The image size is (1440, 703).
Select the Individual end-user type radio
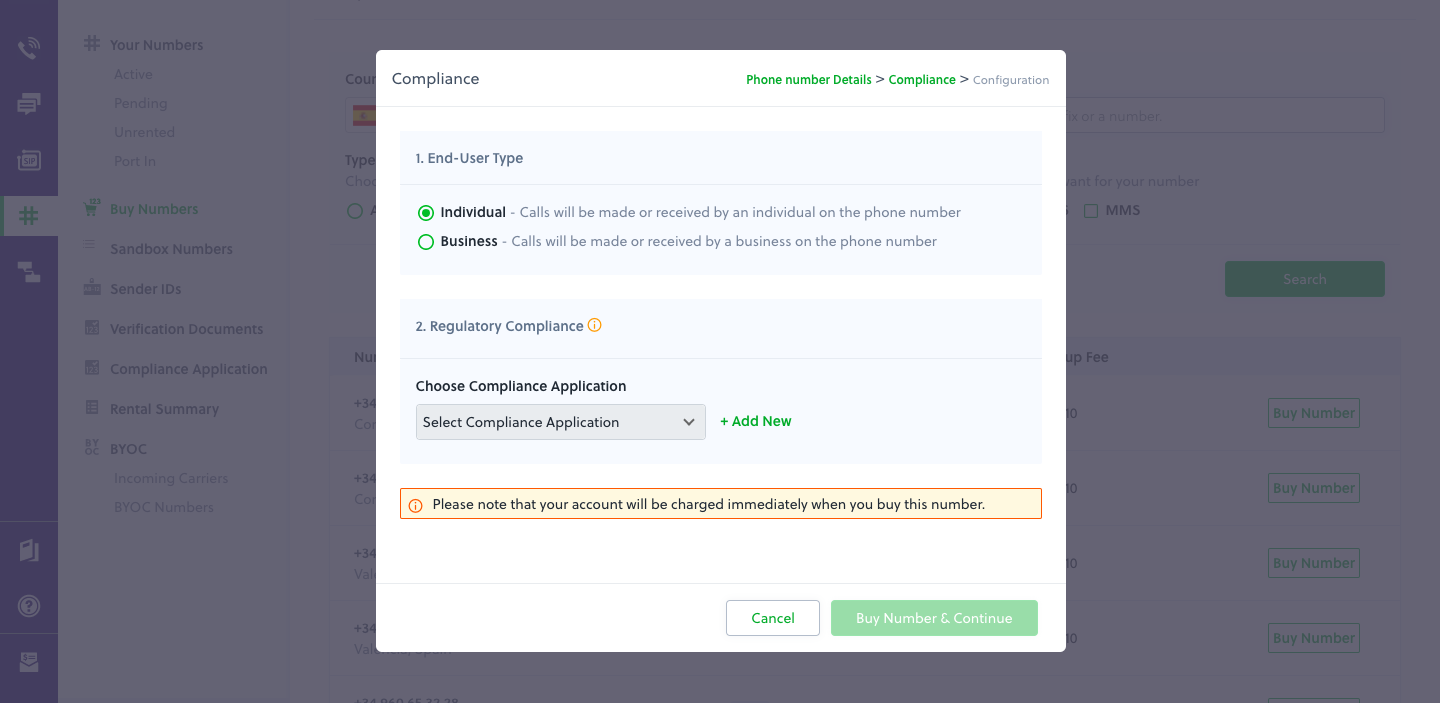[x=426, y=213]
